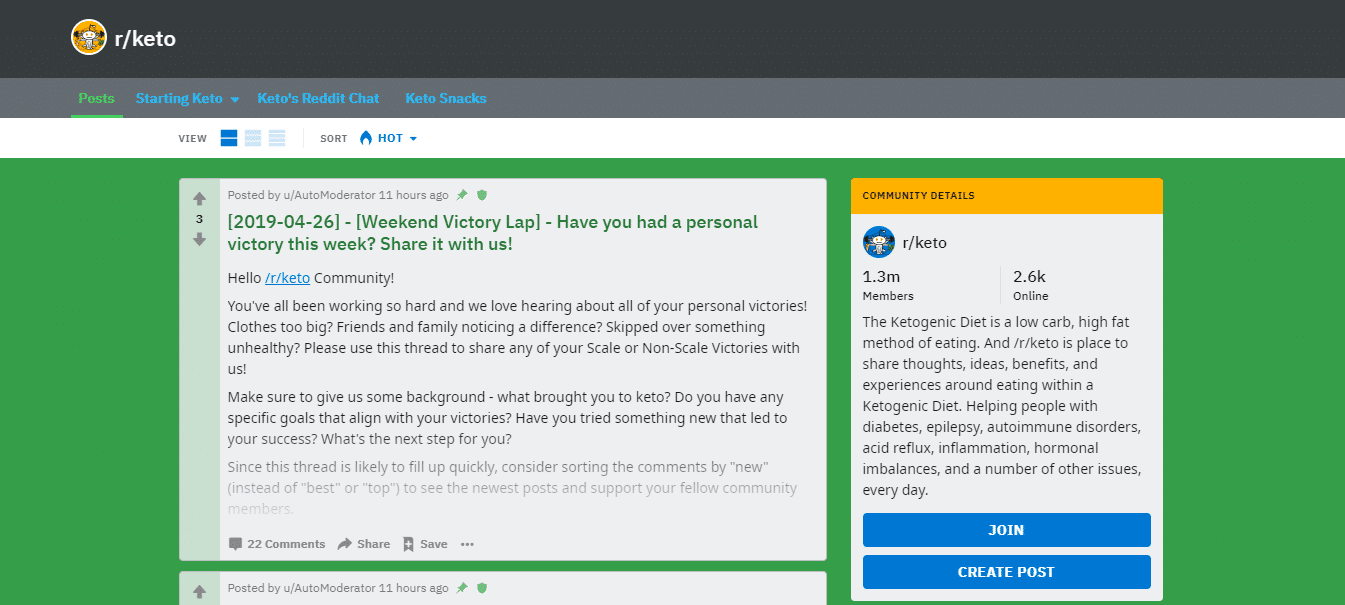The width and height of the screenshot is (1345, 605).
Task: Switch to card view layout
Action: (x=229, y=138)
